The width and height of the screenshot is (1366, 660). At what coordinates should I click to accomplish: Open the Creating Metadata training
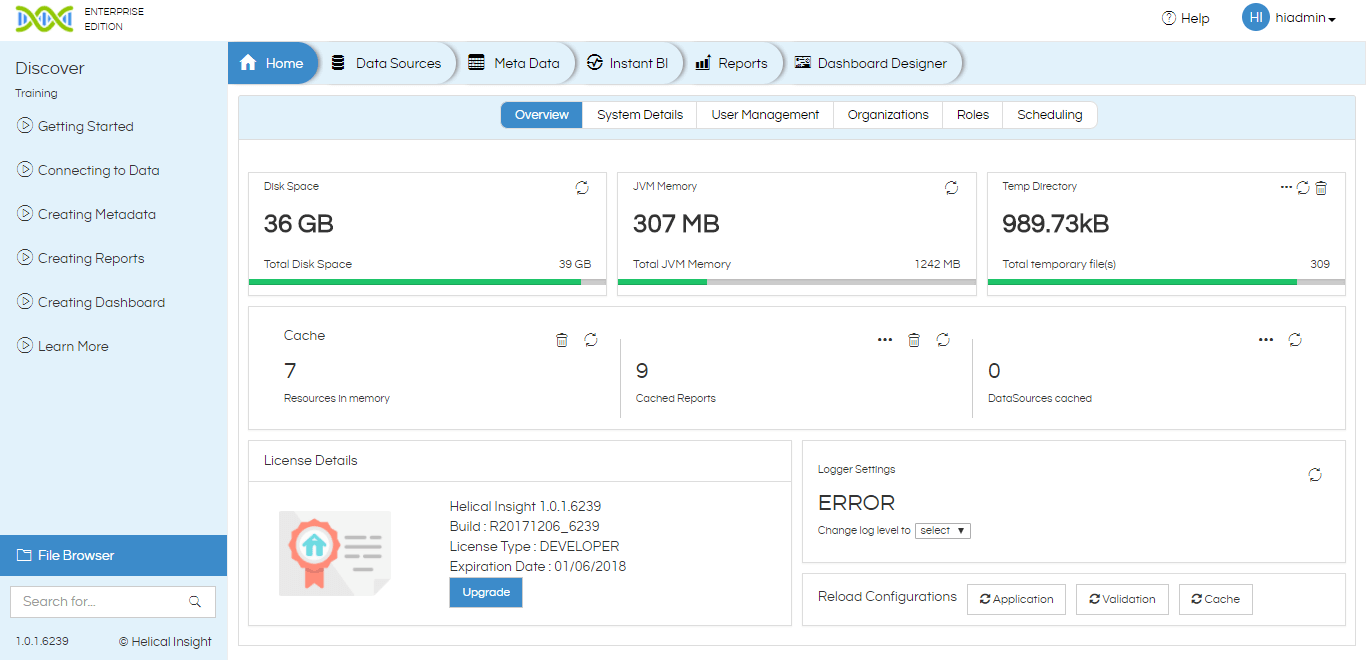[87, 214]
